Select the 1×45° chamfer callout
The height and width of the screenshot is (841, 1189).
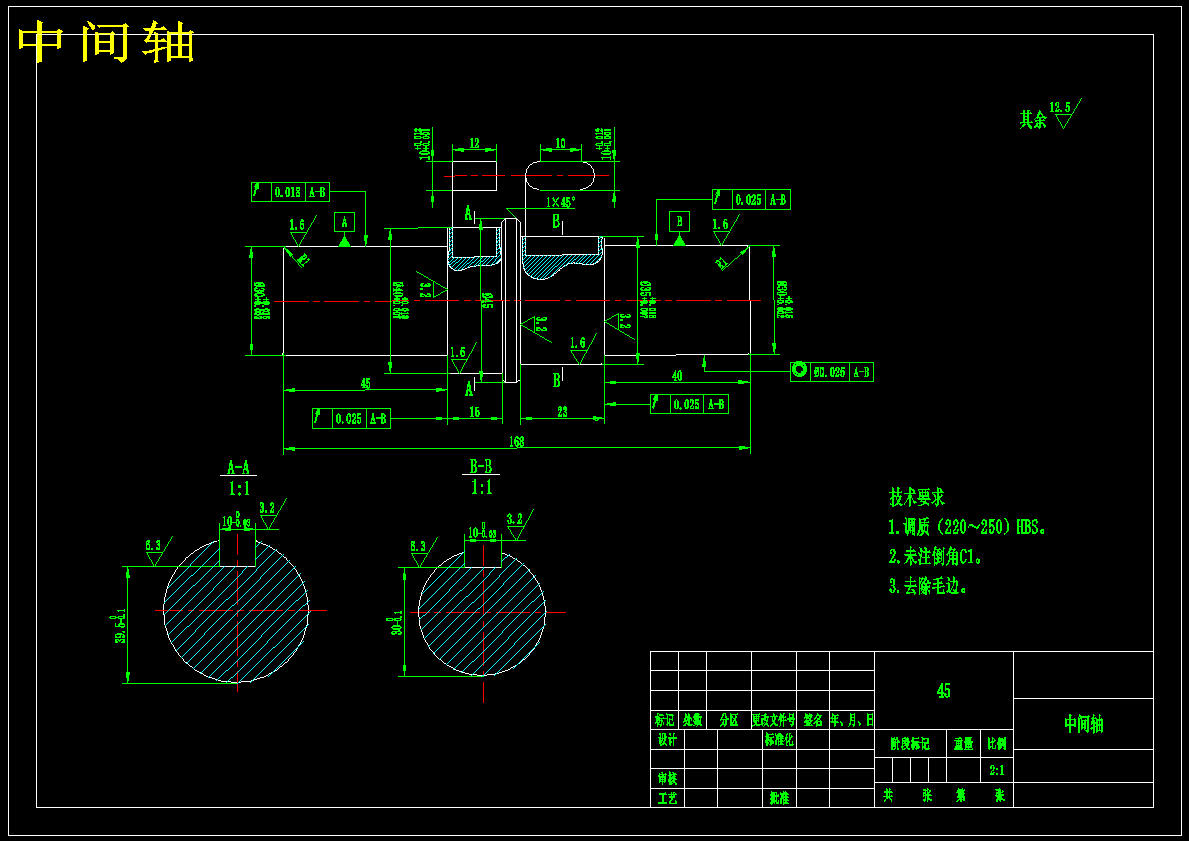tap(560, 202)
